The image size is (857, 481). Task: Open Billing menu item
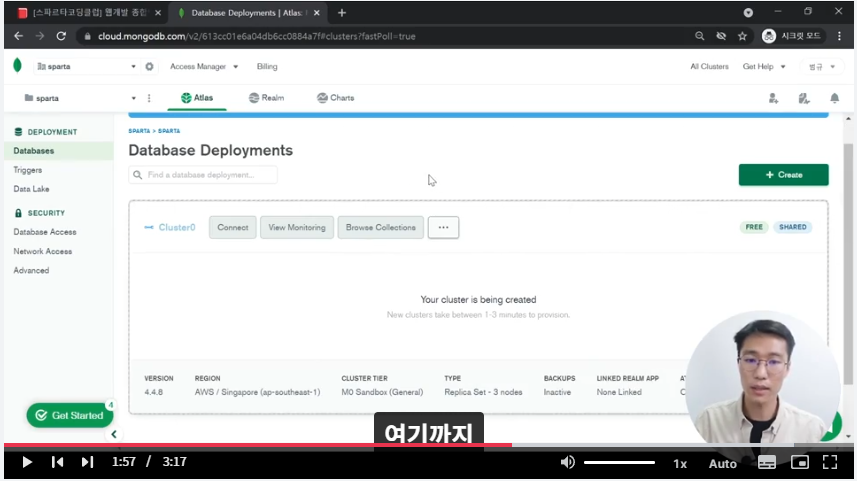pos(267,66)
